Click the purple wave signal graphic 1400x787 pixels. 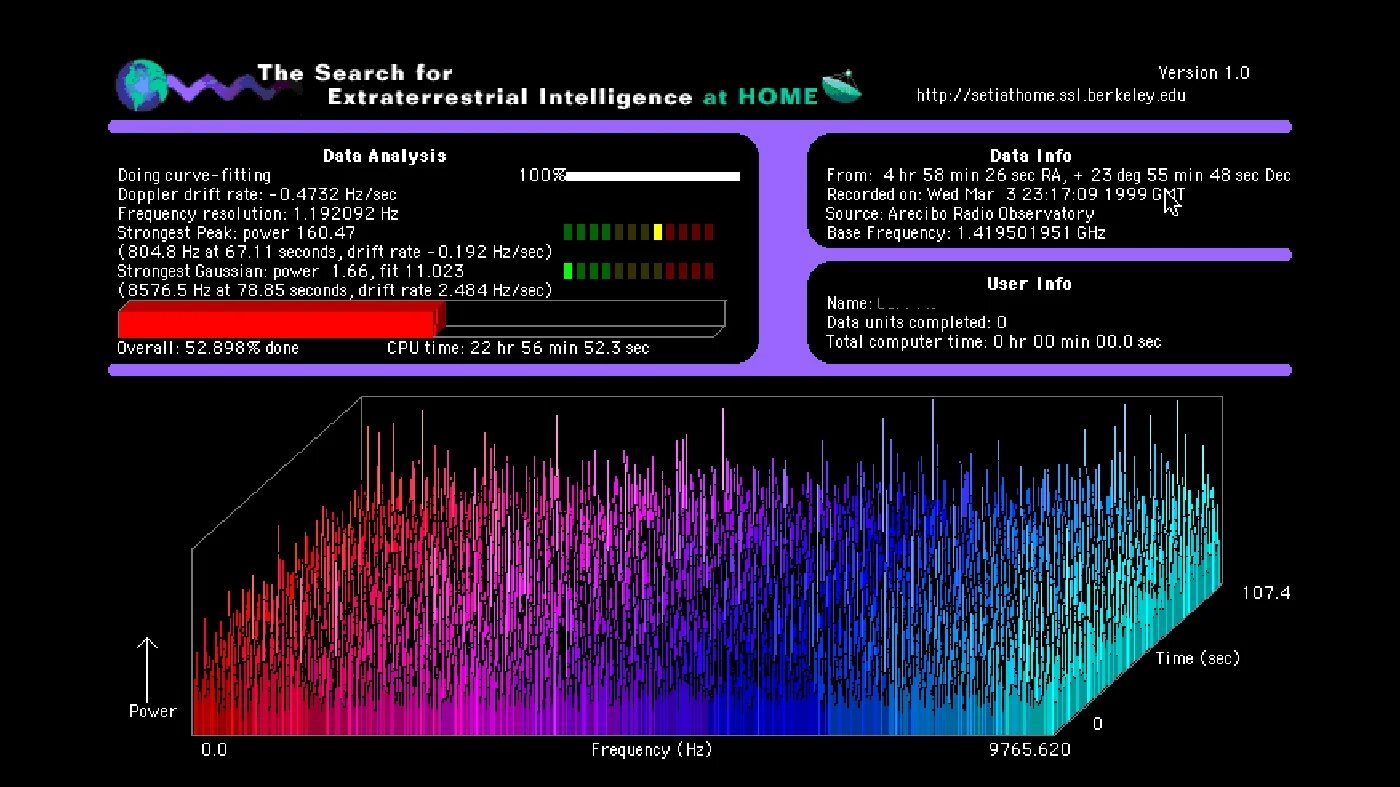tap(213, 86)
